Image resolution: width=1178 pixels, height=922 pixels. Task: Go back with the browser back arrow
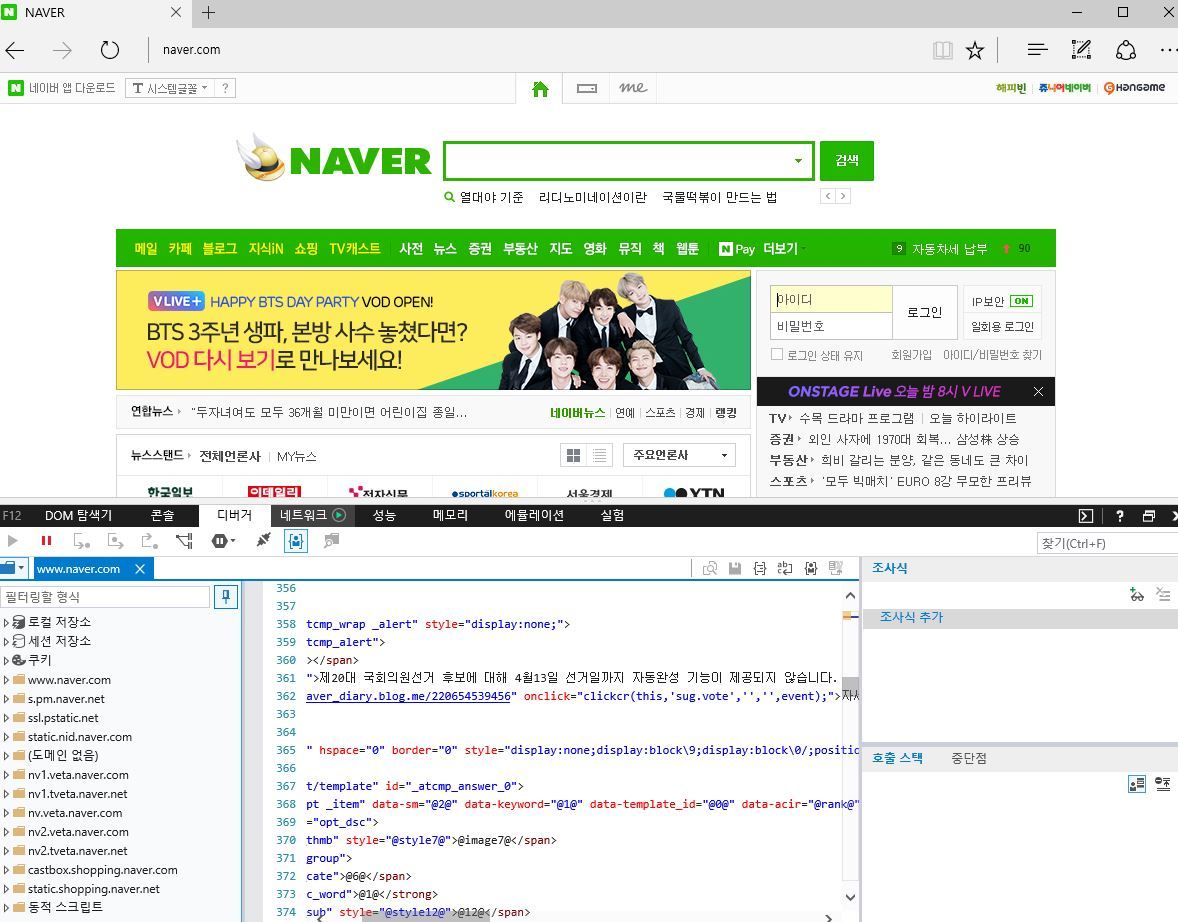click(15, 50)
